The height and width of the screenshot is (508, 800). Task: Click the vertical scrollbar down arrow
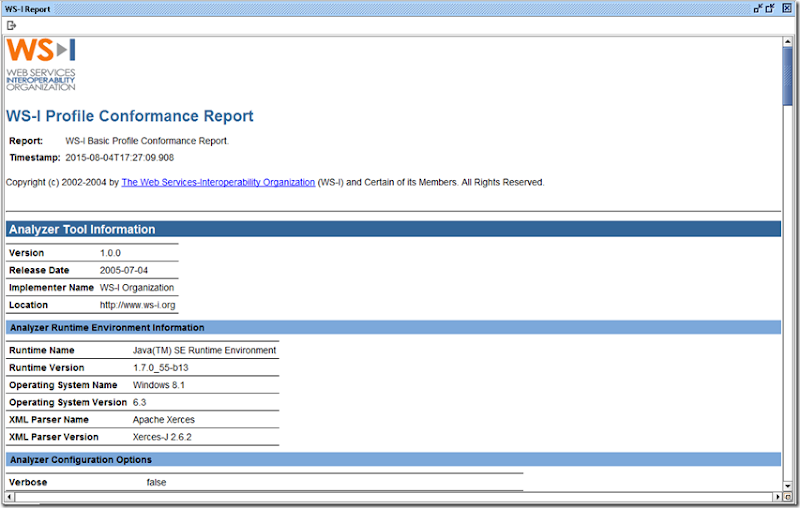click(x=788, y=486)
